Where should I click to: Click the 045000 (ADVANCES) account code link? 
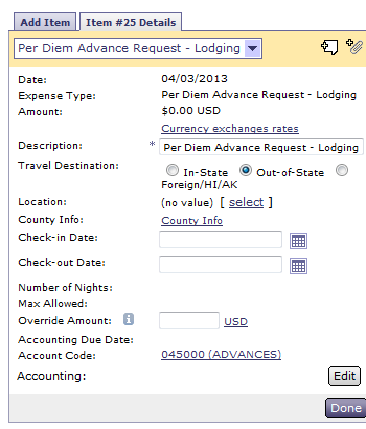coord(221,354)
